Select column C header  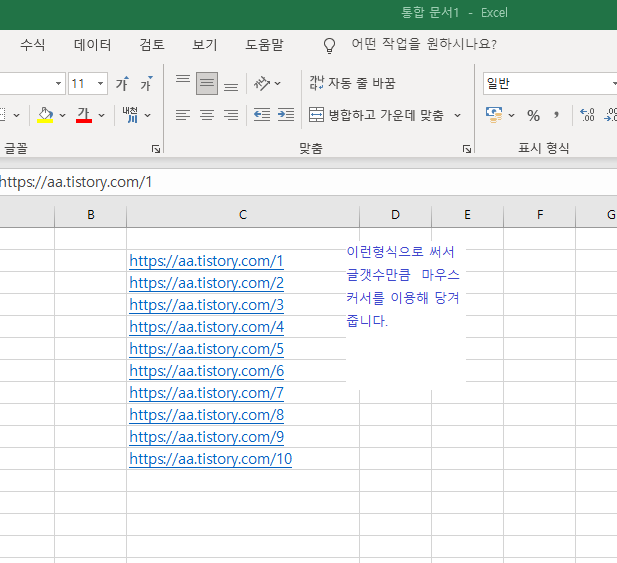[x=243, y=215]
